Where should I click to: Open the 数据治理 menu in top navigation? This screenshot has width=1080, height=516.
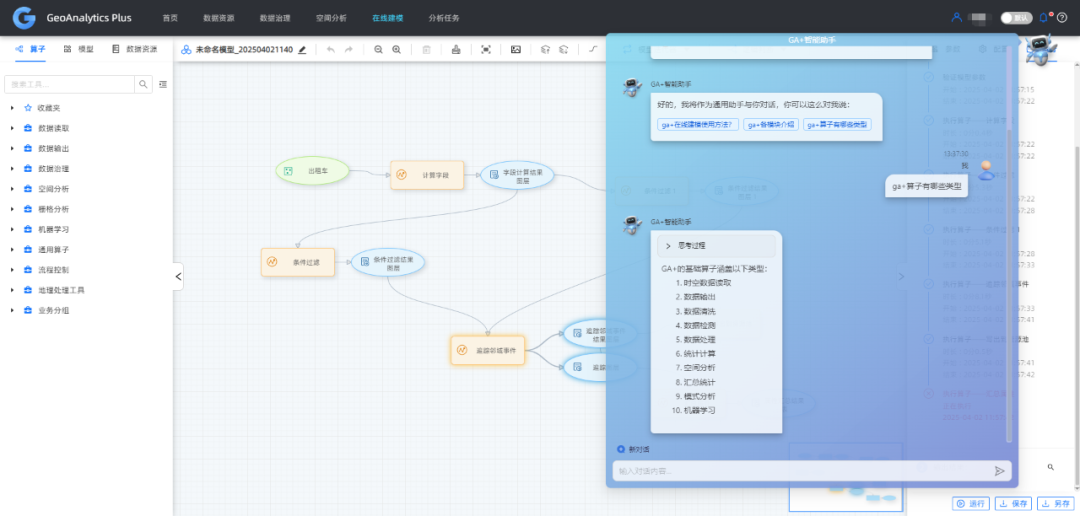(275, 18)
